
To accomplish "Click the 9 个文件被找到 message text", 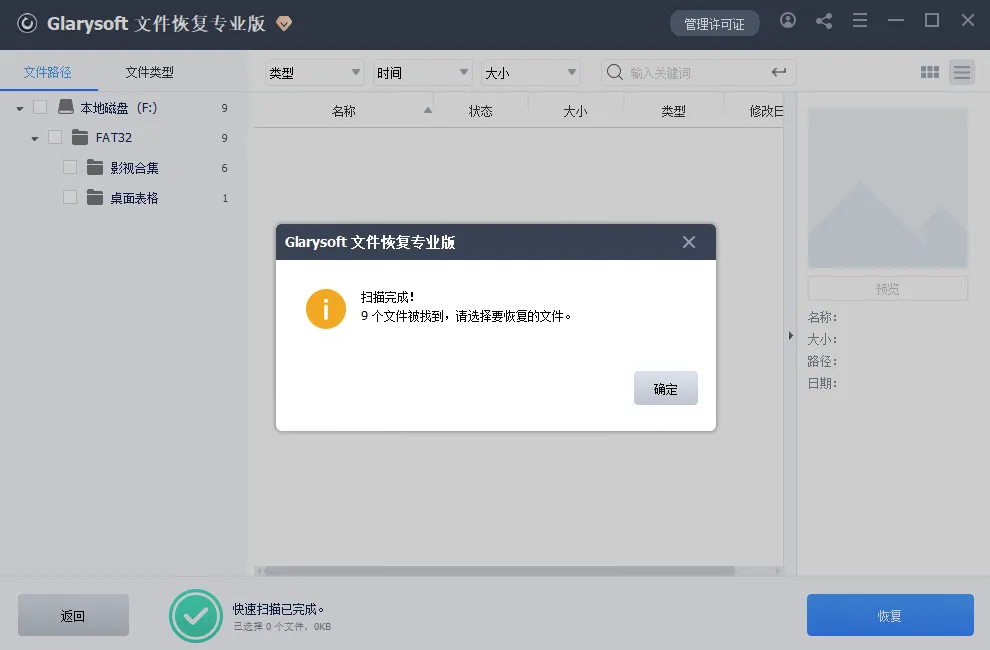I will pyautogui.click(x=465, y=316).
